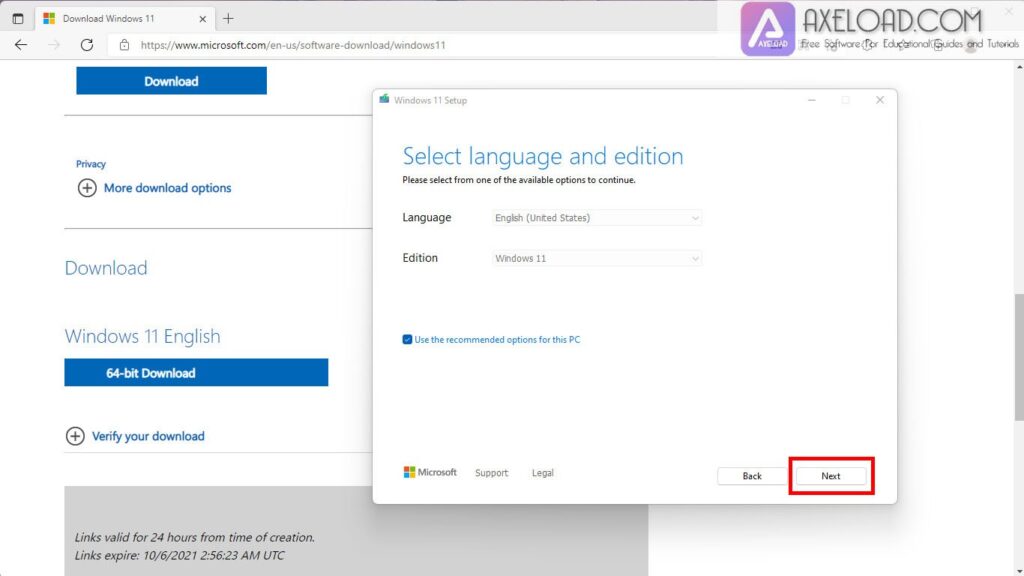Uncheck Use the recommended options checkbox
Image resolution: width=1024 pixels, height=576 pixels.
coord(408,340)
